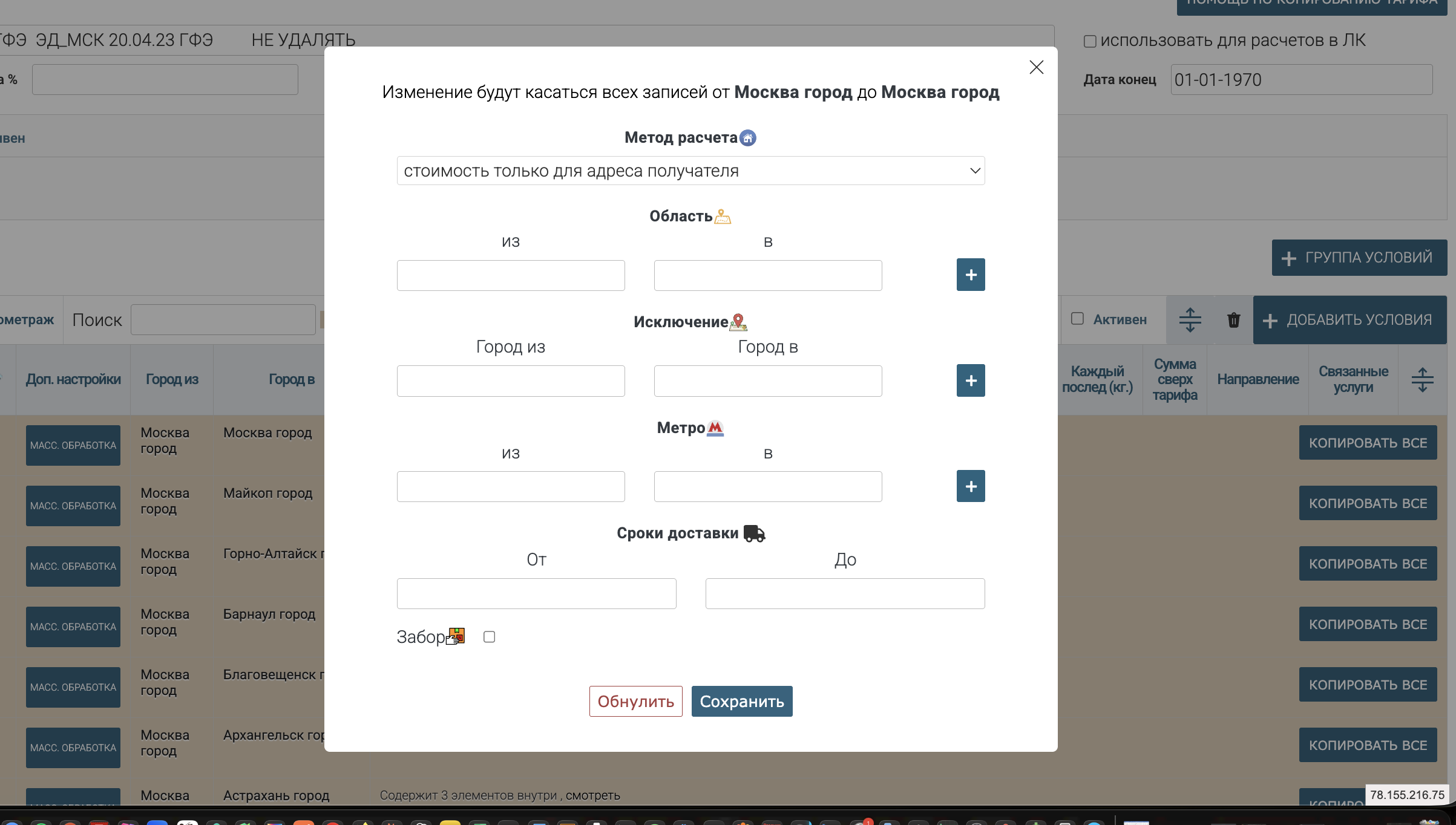
Task: Click Барнаул город cell text
Action: [269, 615]
